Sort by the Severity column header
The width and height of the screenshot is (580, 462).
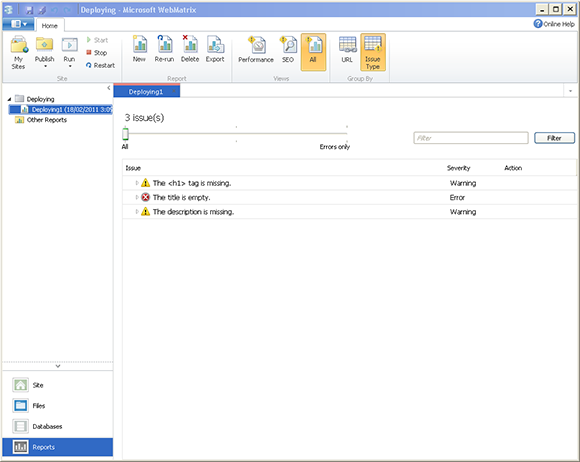458,168
